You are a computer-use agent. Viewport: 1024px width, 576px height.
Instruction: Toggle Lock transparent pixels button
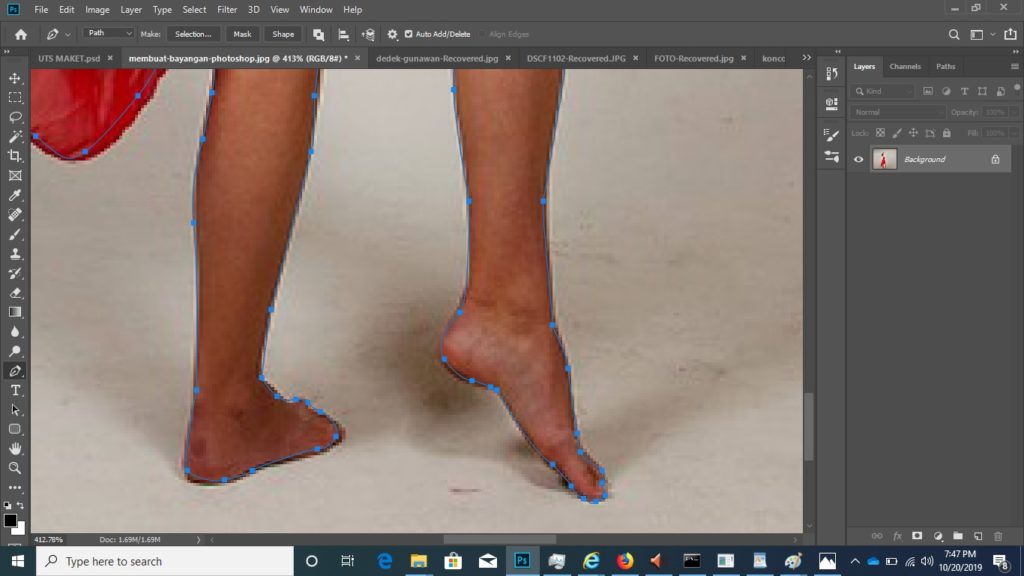click(880, 133)
